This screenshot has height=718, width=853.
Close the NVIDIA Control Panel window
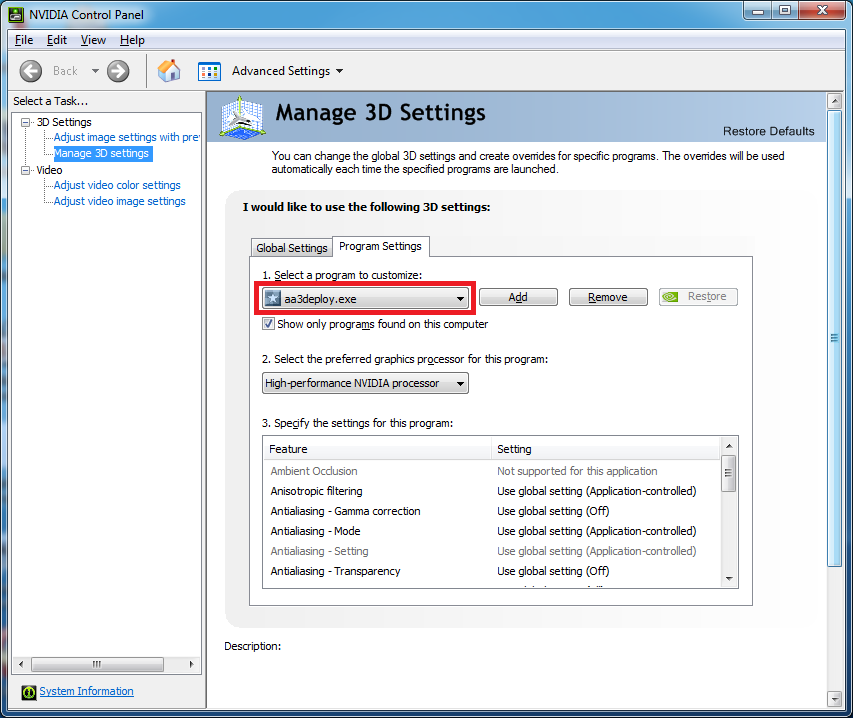821,11
